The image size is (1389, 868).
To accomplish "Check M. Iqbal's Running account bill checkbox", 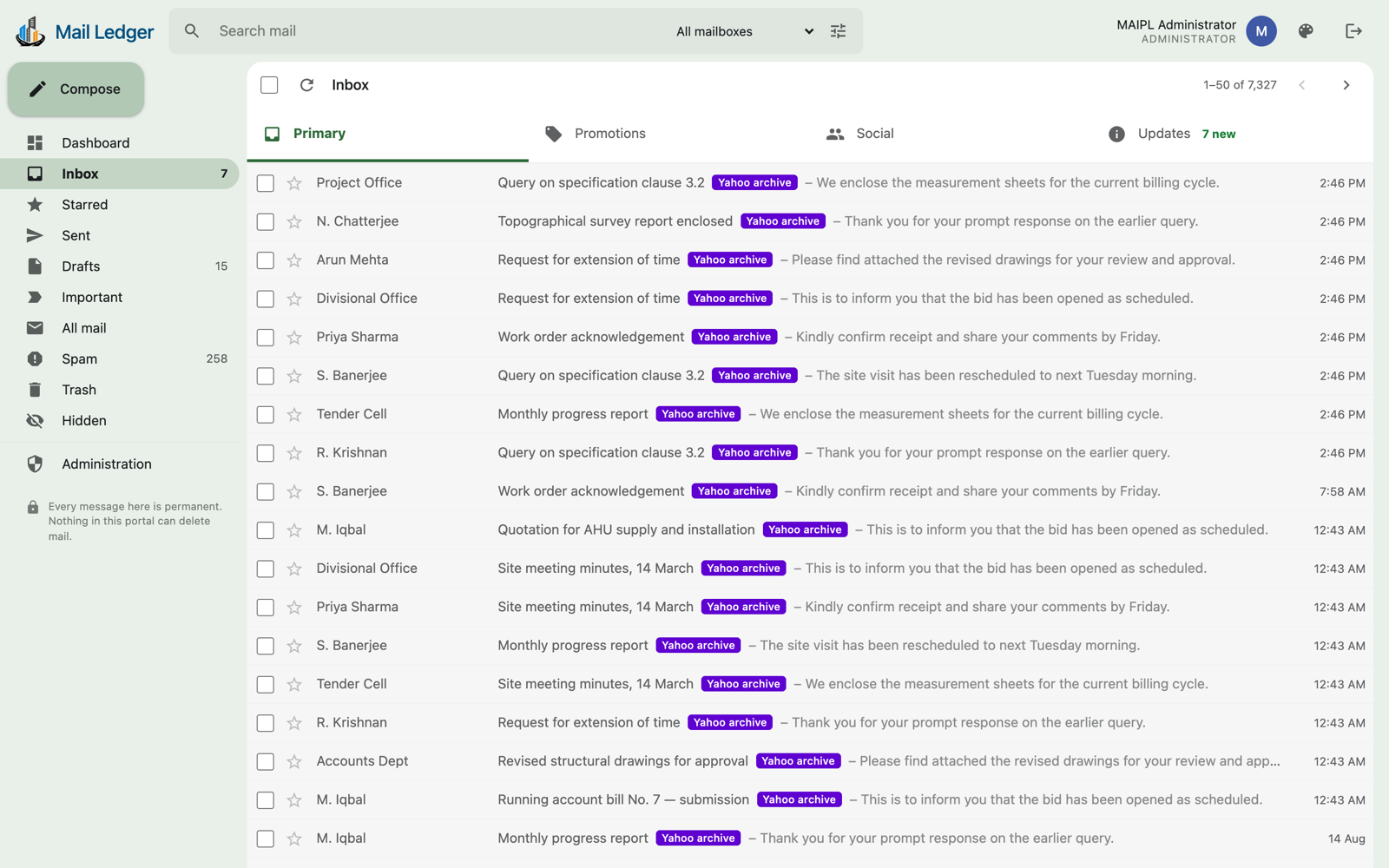I will 266,800.
